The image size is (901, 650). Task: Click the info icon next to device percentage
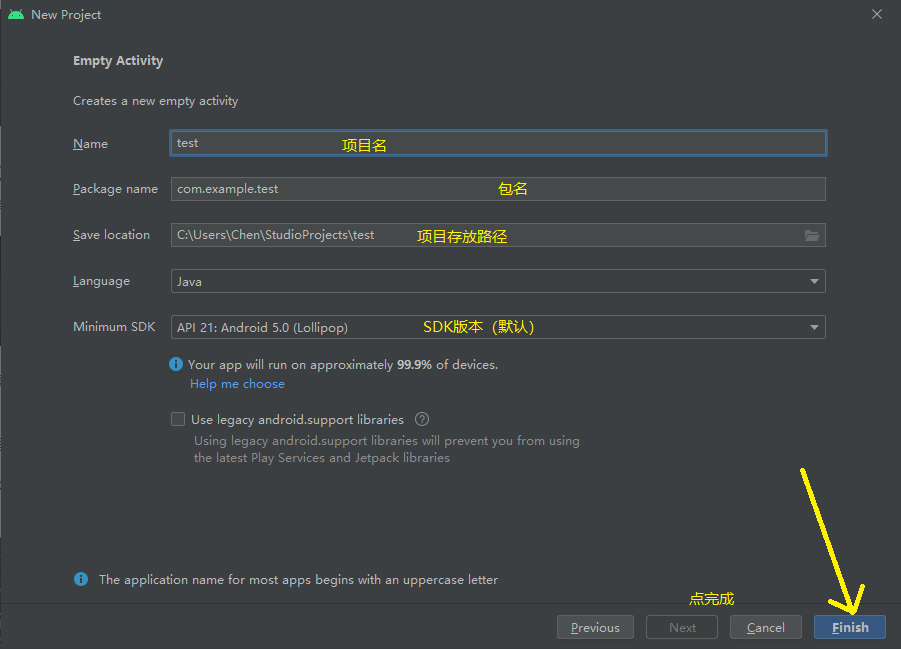(176, 364)
